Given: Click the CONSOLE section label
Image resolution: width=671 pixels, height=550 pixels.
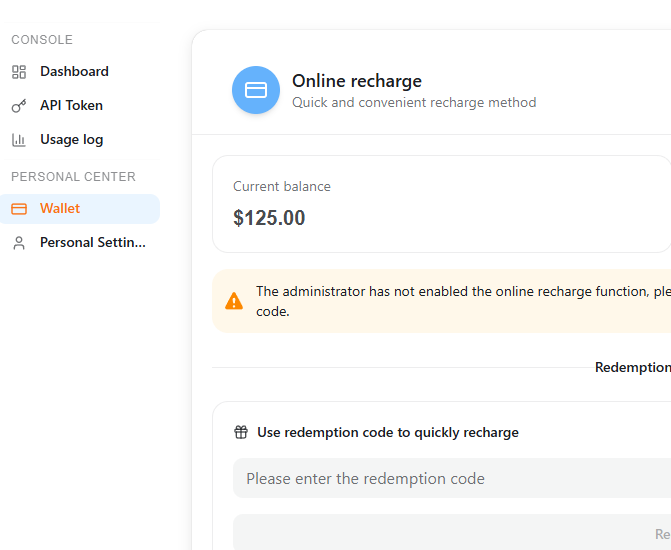Looking at the screenshot, I should 42,40.
